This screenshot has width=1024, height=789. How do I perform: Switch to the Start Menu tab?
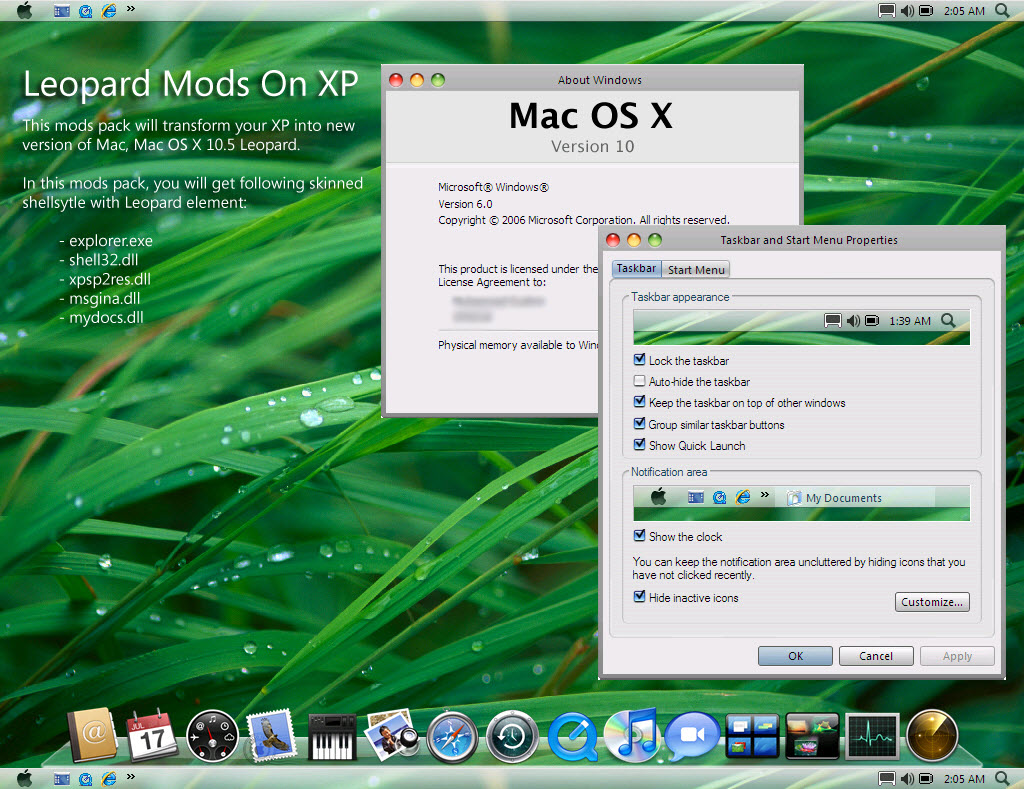696,270
